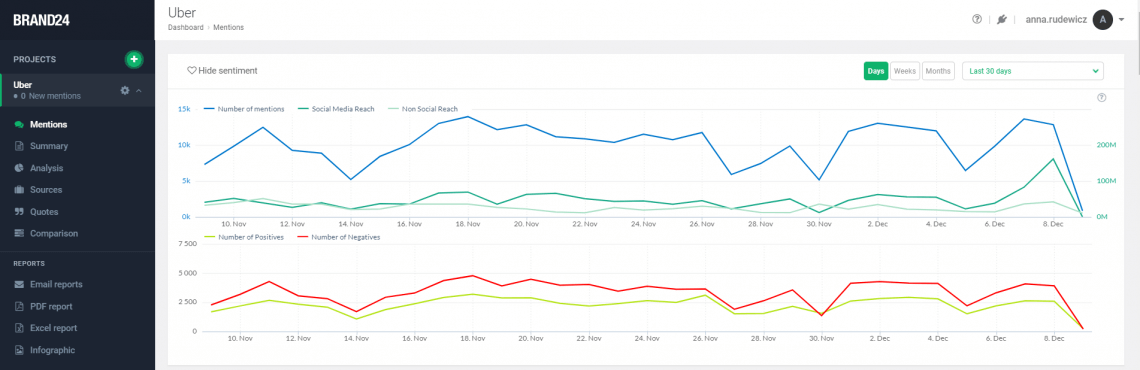Click the plug integrations icon in header

coord(1002,20)
